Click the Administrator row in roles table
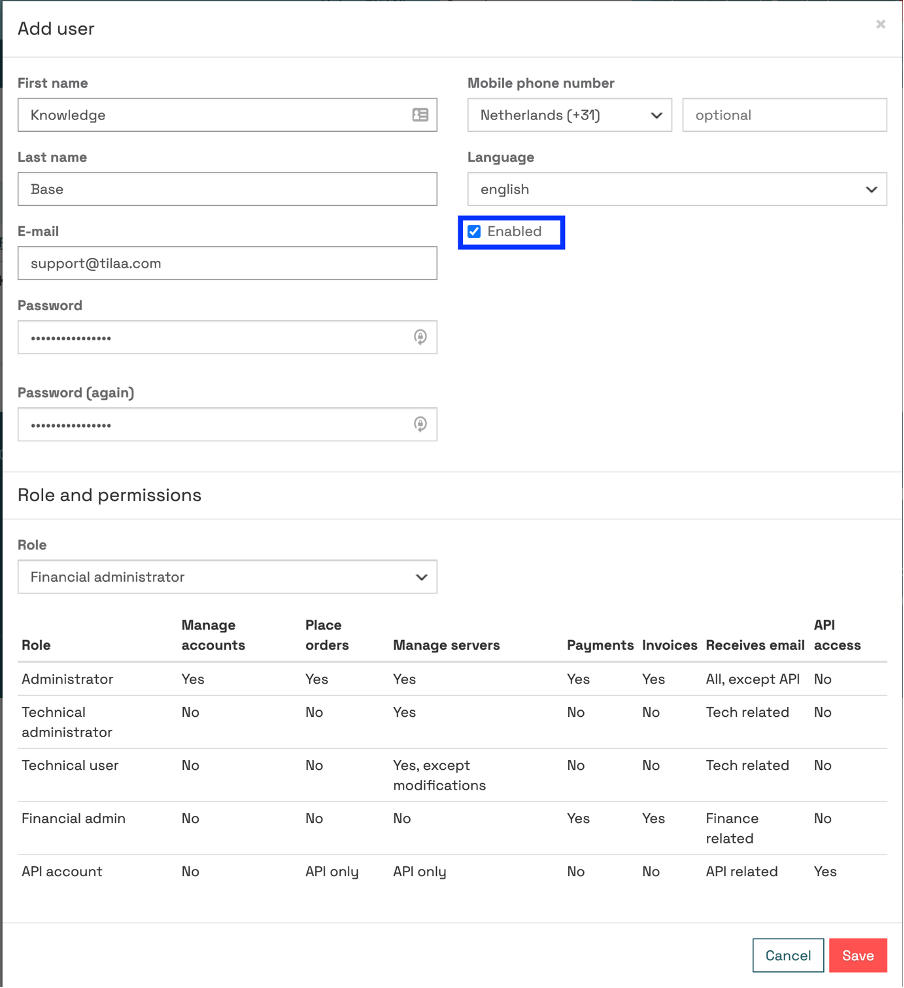 point(452,679)
